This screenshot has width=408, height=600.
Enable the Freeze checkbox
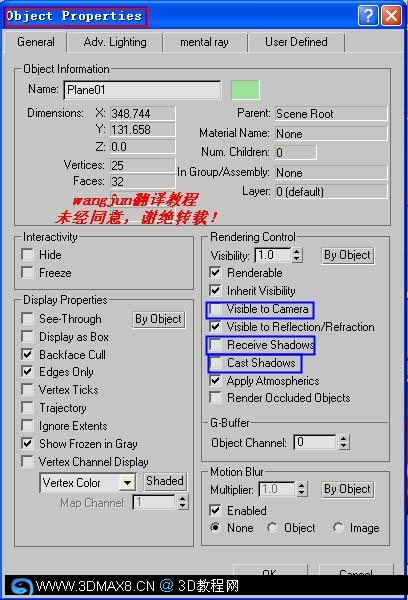click(28, 272)
